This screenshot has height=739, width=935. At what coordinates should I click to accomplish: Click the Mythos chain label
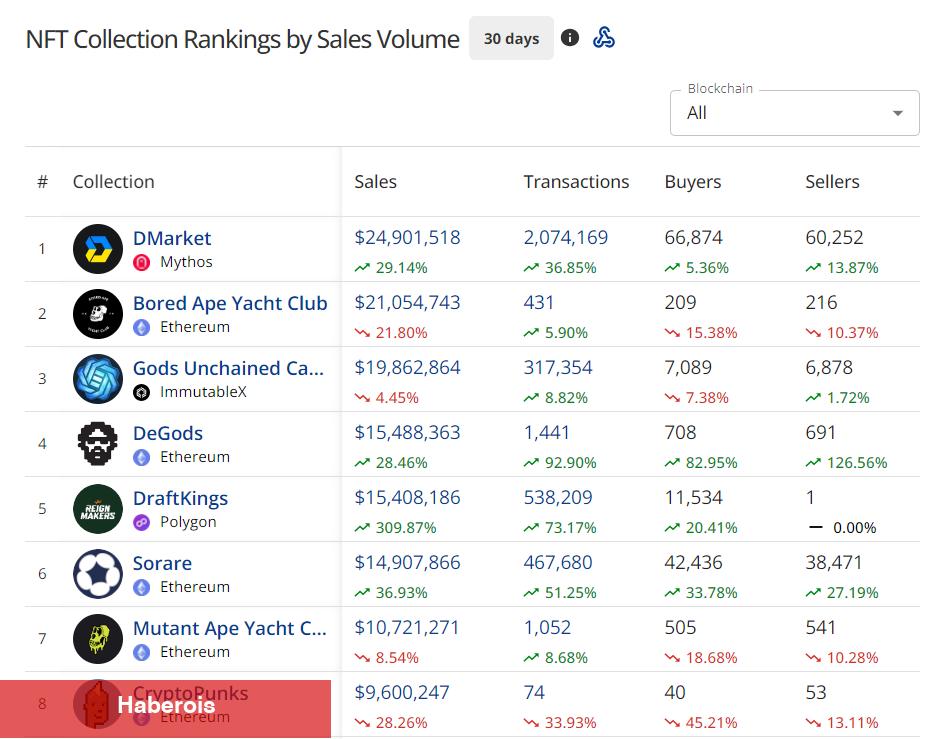tap(186, 262)
